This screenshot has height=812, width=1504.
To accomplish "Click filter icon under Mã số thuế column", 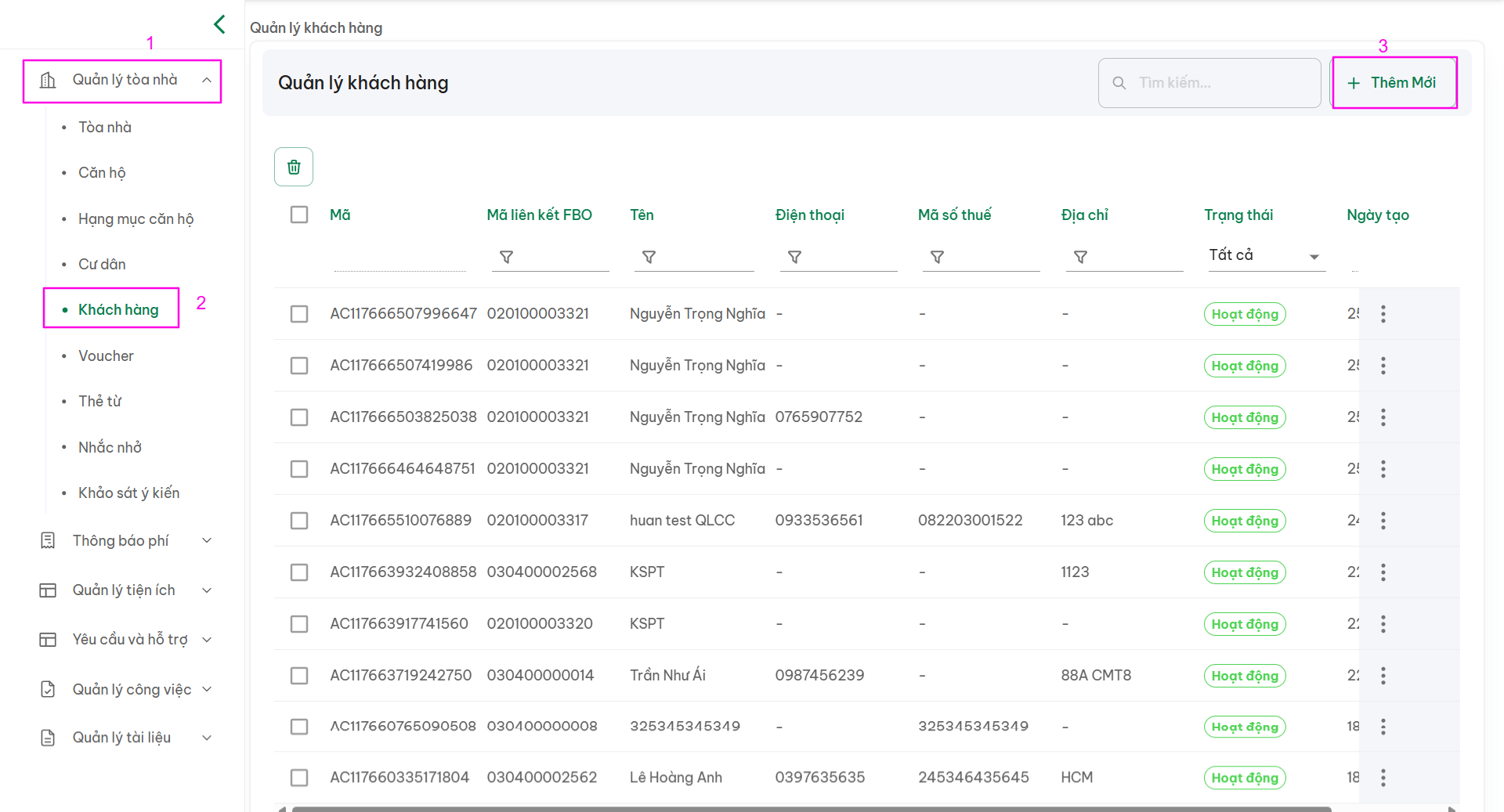I will click(x=937, y=257).
